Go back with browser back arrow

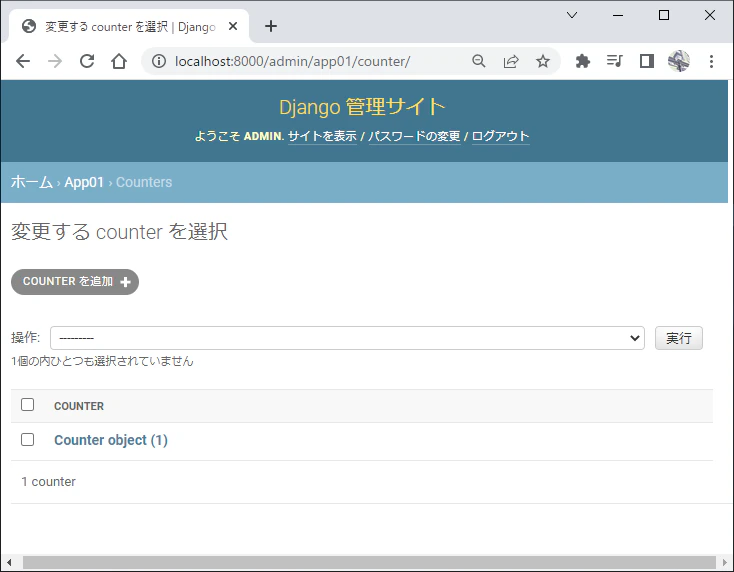(22, 61)
